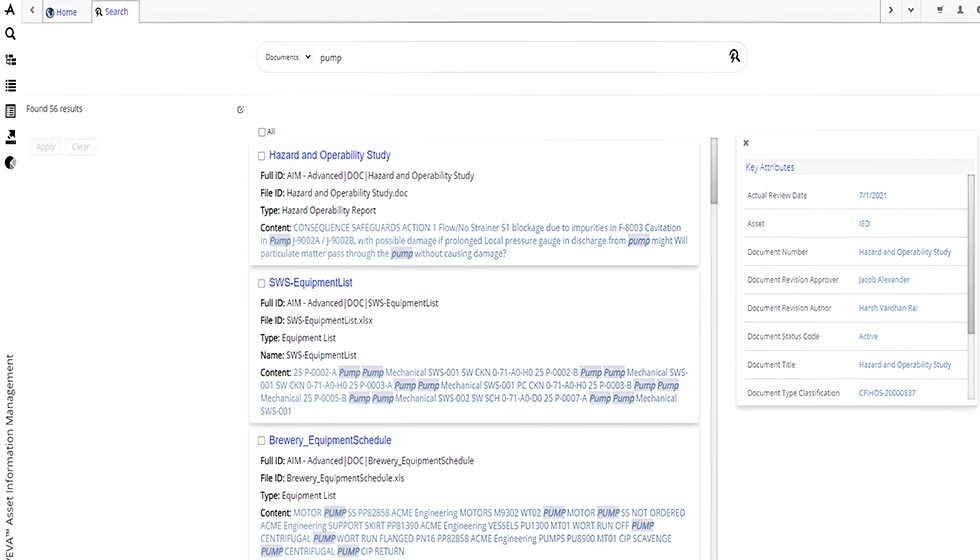Click the export arrow icon in sidebar
The image size is (980, 560).
(10, 137)
